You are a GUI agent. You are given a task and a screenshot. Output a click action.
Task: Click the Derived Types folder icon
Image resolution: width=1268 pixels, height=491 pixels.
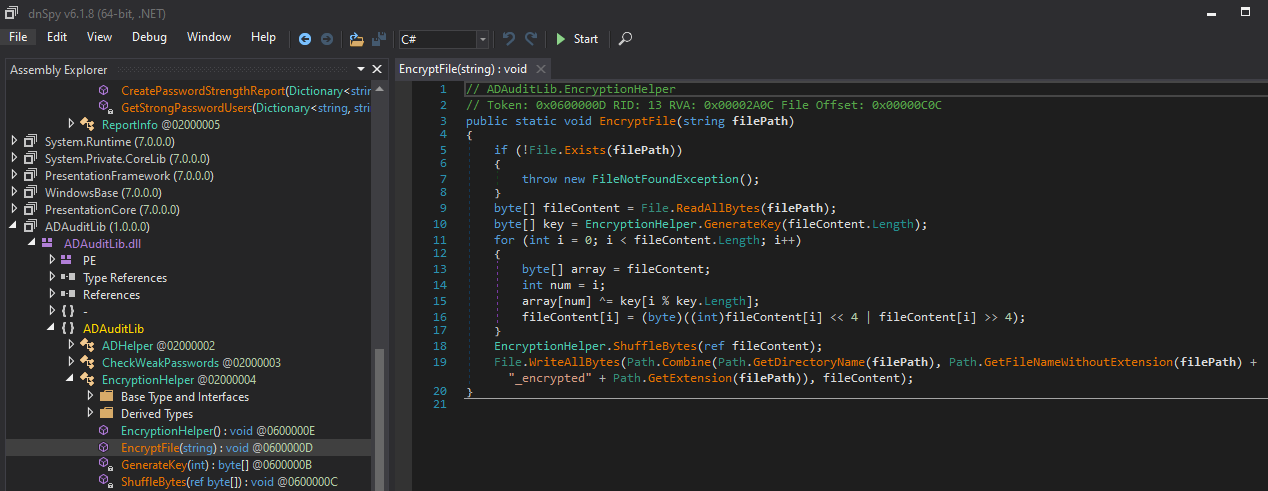tap(106, 413)
